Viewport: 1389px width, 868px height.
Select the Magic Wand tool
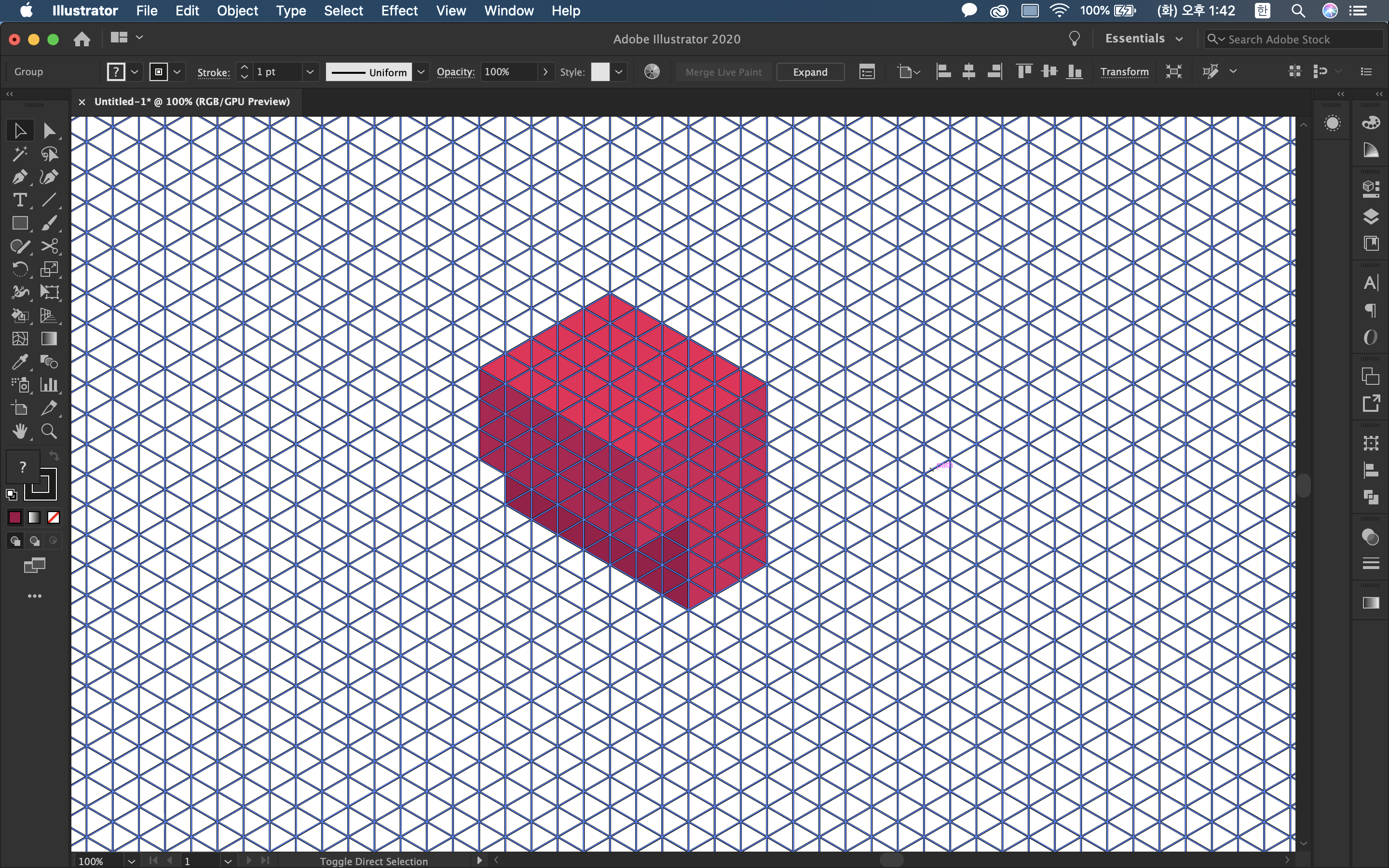(19, 154)
